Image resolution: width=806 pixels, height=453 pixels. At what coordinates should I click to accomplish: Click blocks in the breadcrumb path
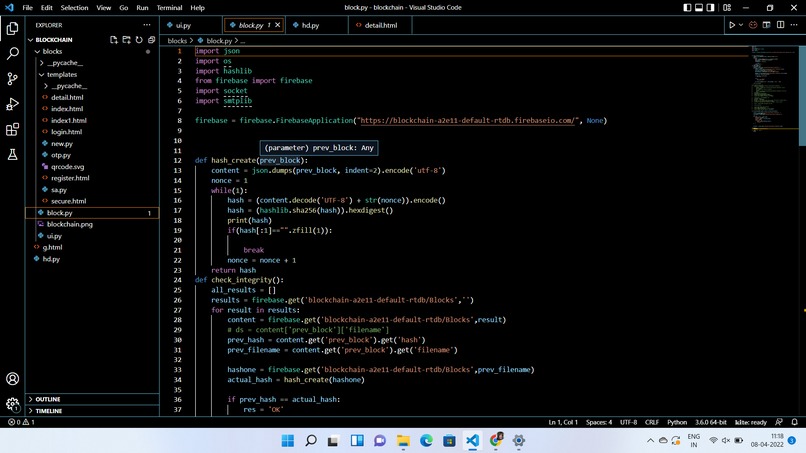coord(177,41)
